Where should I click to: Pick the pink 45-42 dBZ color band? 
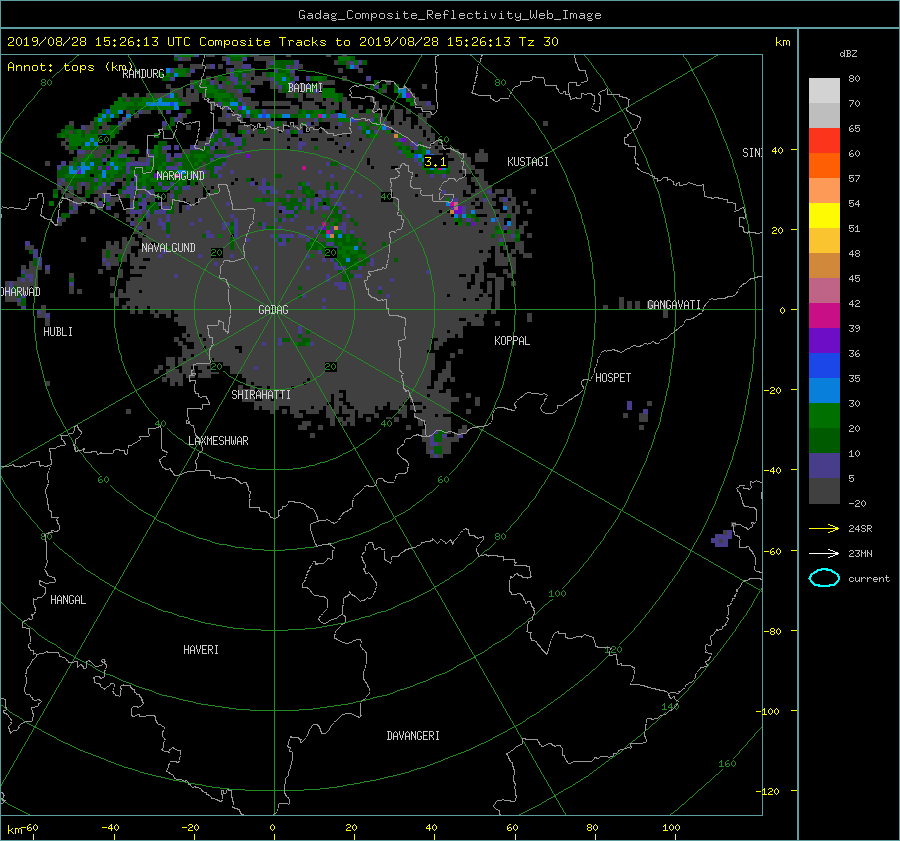pyautogui.click(x=824, y=291)
